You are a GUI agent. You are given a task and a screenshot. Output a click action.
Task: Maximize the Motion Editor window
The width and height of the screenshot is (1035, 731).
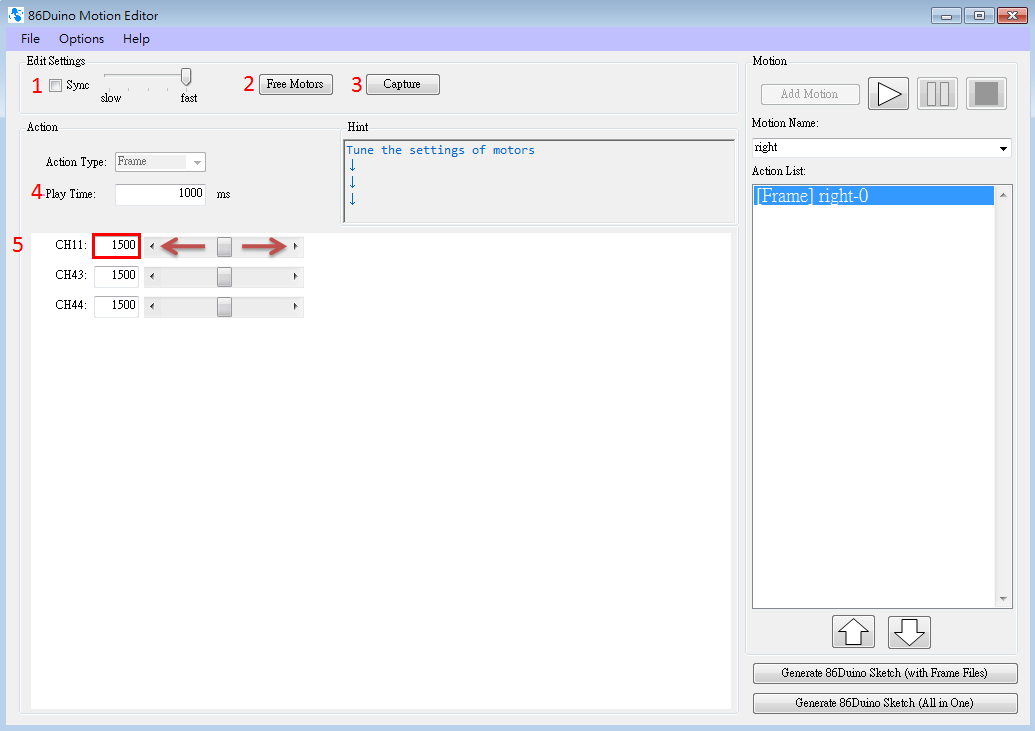[980, 15]
